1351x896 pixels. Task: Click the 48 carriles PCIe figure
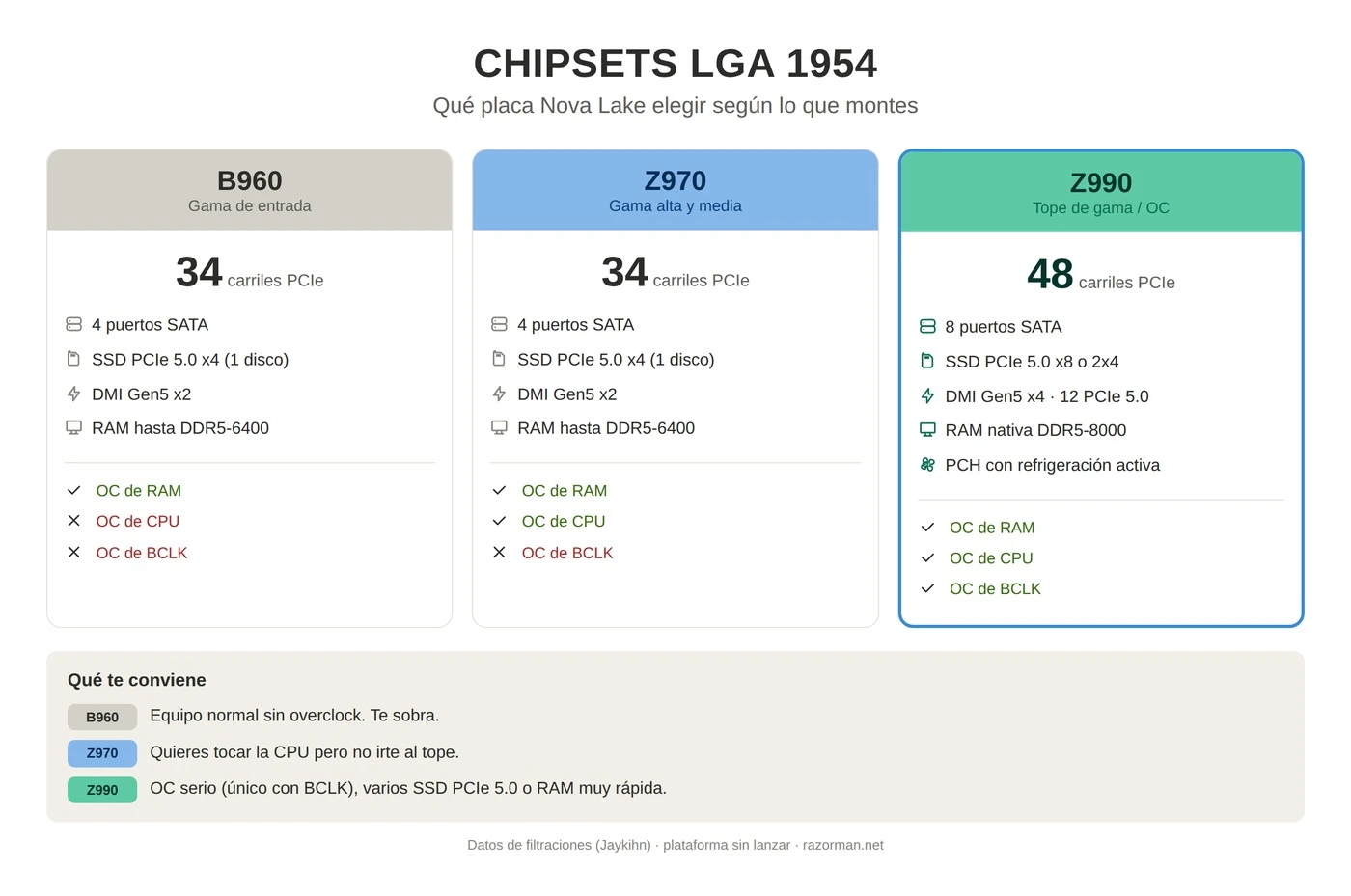coord(1101,275)
